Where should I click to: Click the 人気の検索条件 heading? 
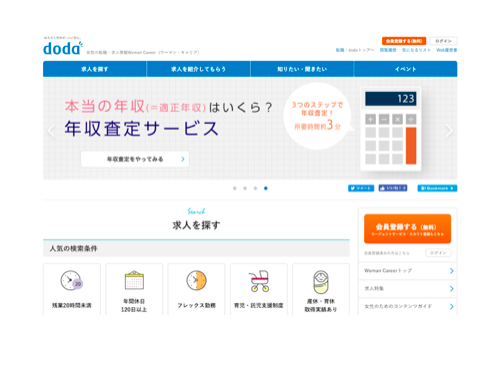pos(73,248)
